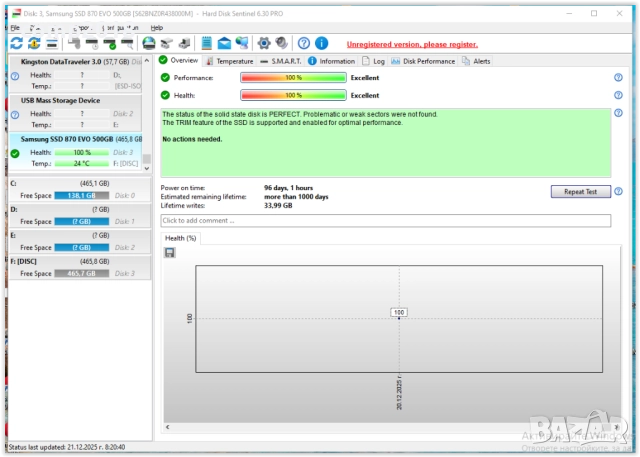The height and width of the screenshot is (457, 640).
Task: Click the globe icon in the toolbar
Action: click(148, 44)
